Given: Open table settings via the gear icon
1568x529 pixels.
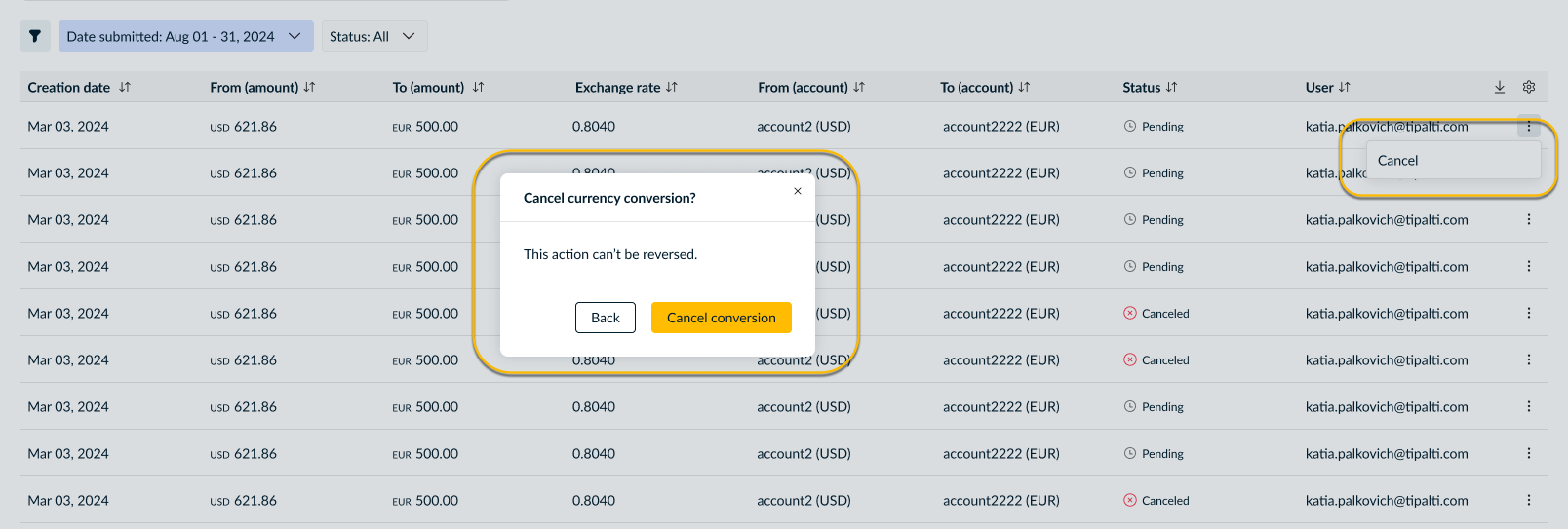Looking at the screenshot, I should point(1529,87).
